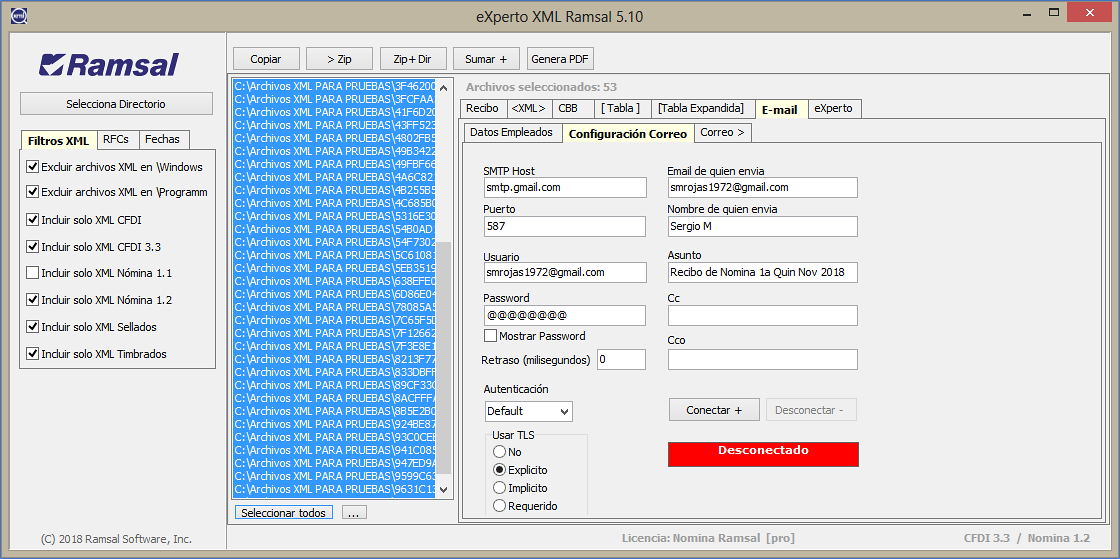Image resolution: width=1120 pixels, height=559 pixels.
Task: Select file row ending 3F46200
Action: (334, 86)
